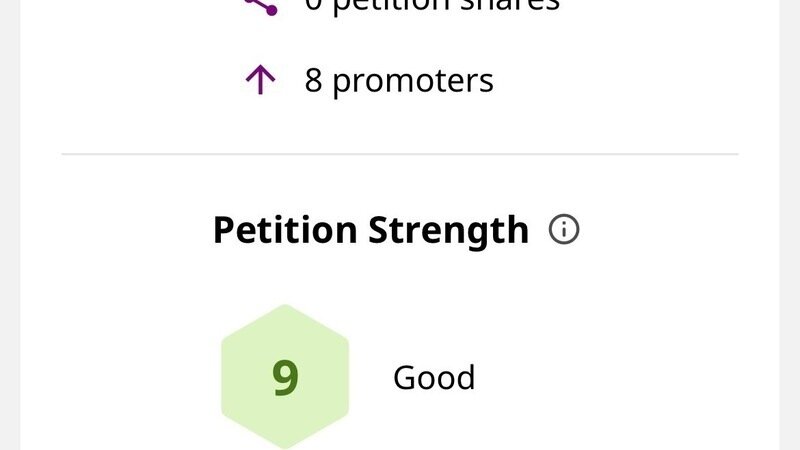This screenshot has width=800, height=450.
Task: Click the number 8 beside promoters
Action: pos(313,80)
